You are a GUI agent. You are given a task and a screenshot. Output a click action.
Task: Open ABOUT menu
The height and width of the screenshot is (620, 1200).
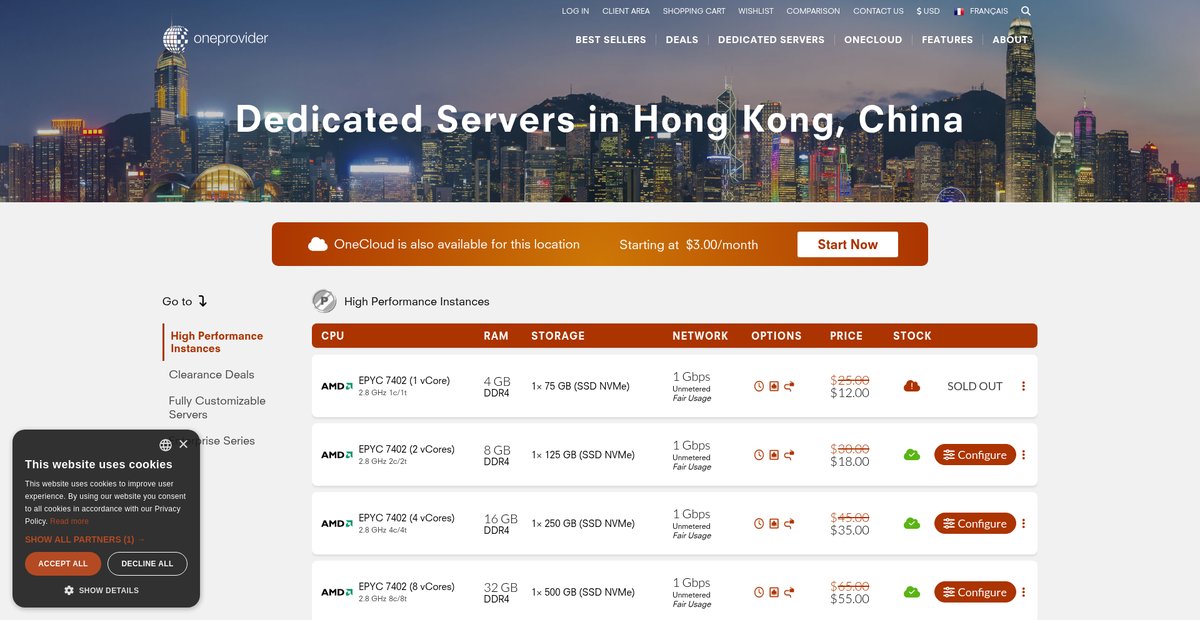pos(1010,40)
